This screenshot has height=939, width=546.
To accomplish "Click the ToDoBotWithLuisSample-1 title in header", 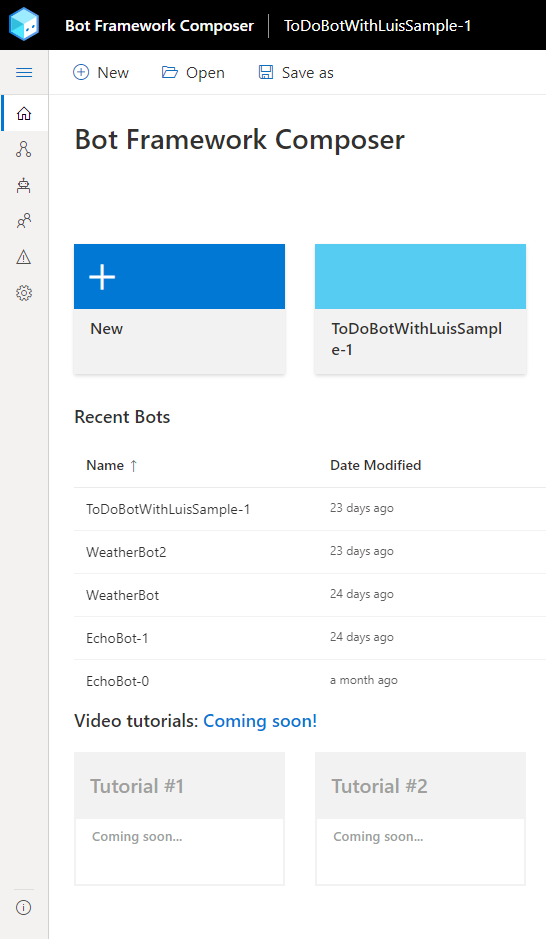I will (377, 26).
